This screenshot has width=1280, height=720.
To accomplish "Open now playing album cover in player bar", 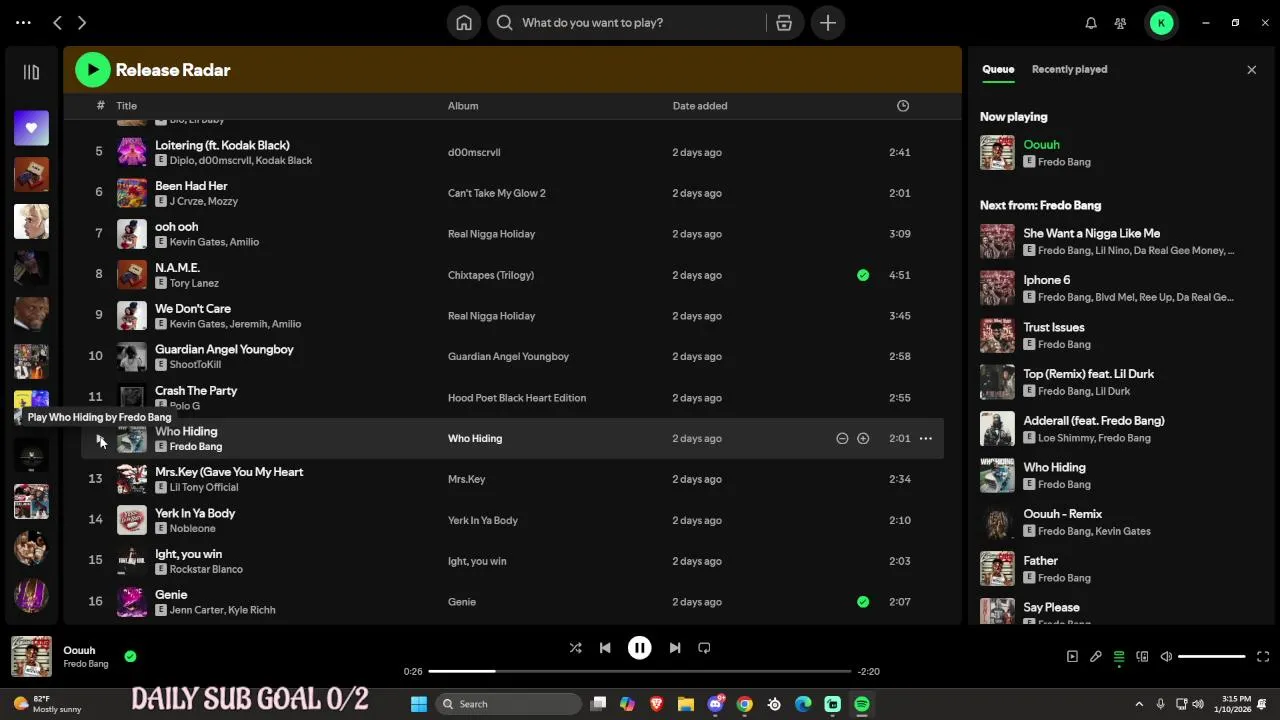I will click(x=31, y=657).
